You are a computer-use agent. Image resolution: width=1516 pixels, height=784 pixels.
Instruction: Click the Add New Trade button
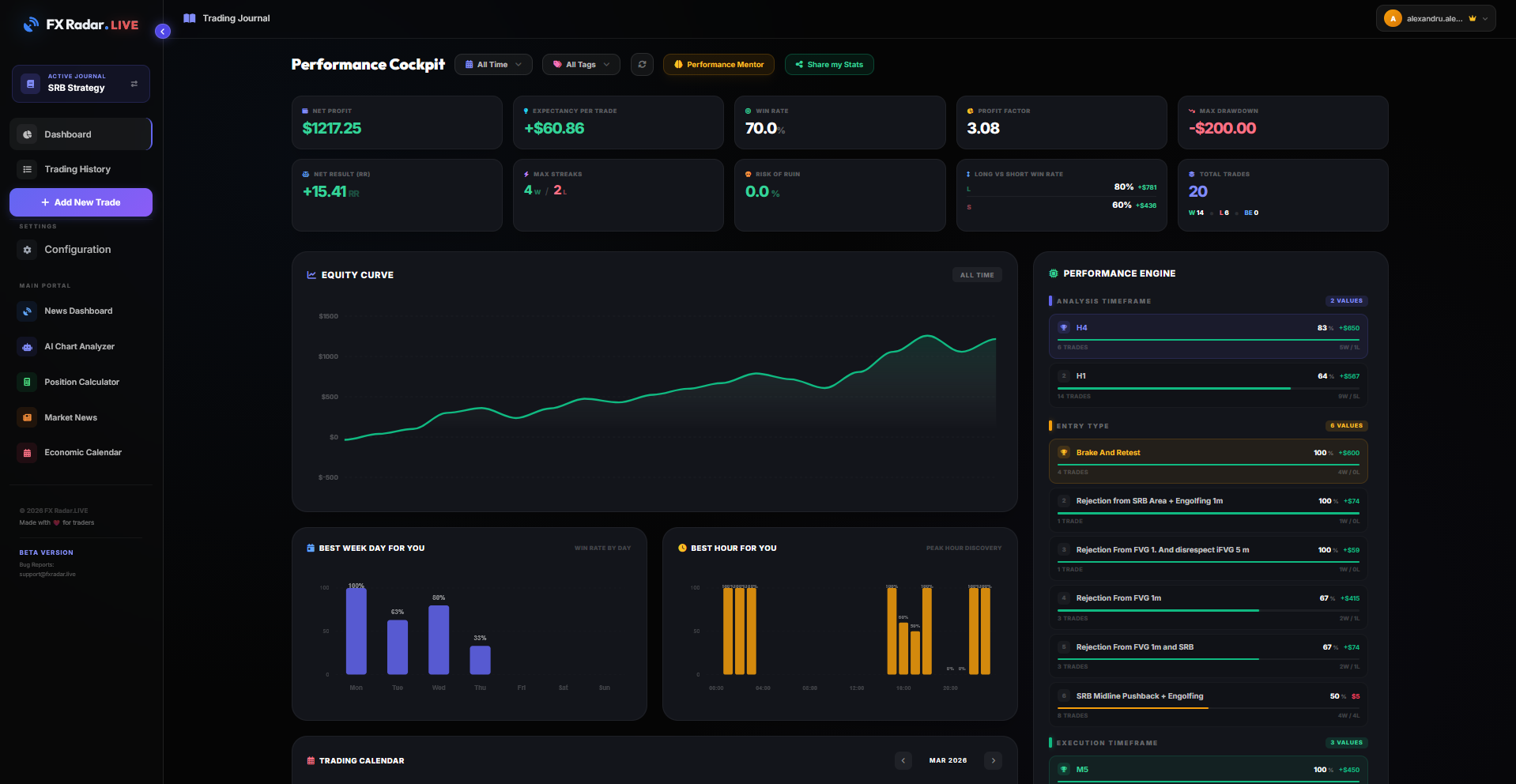click(x=81, y=202)
